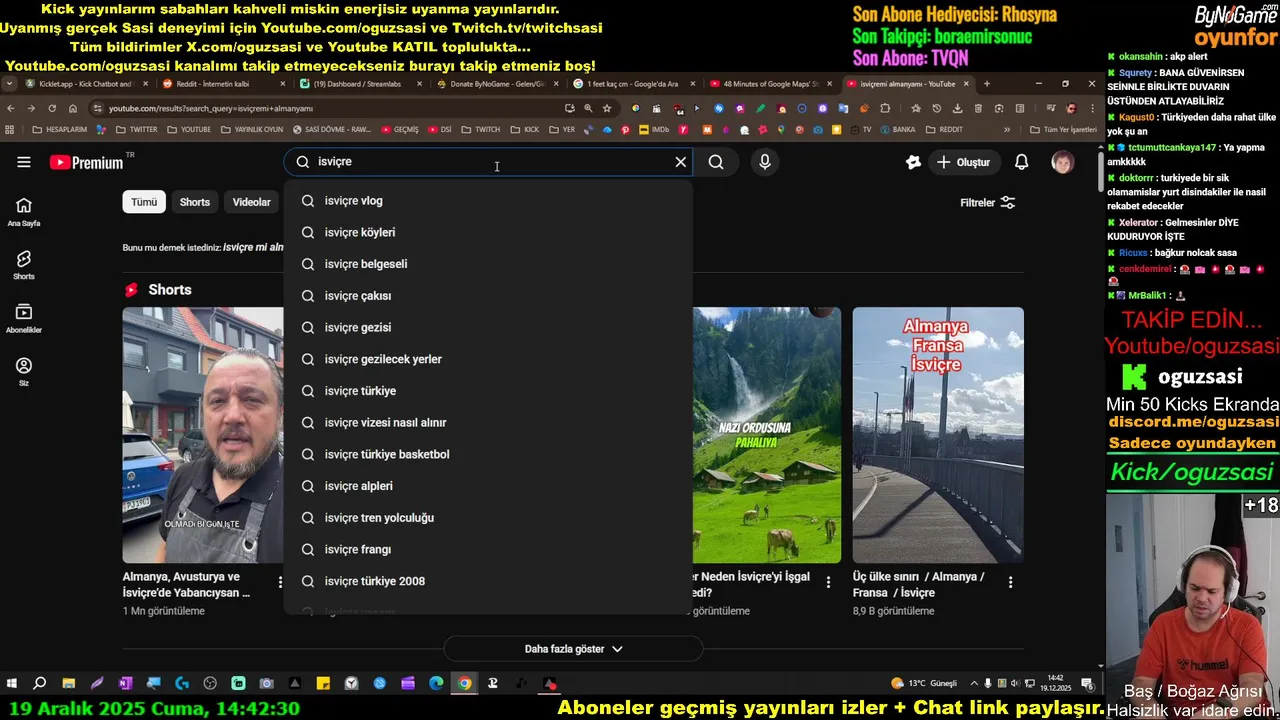This screenshot has height=720, width=1280.
Task: Open Abonelikler in the left sidebar
Action: tap(24, 319)
